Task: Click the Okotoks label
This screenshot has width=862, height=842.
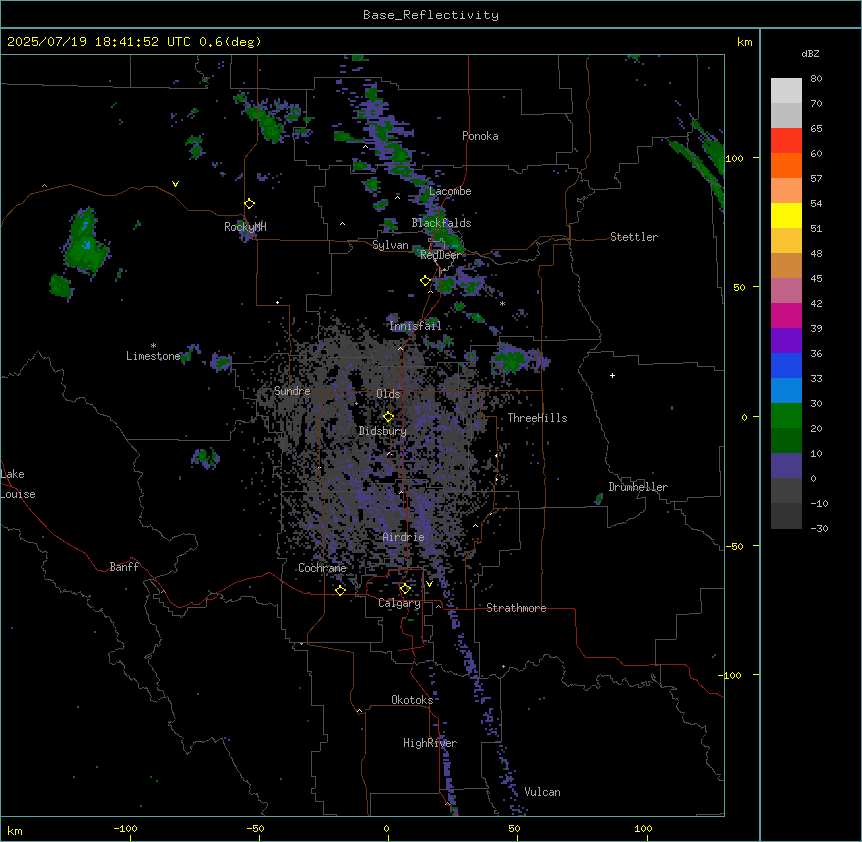Action: click(x=412, y=700)
